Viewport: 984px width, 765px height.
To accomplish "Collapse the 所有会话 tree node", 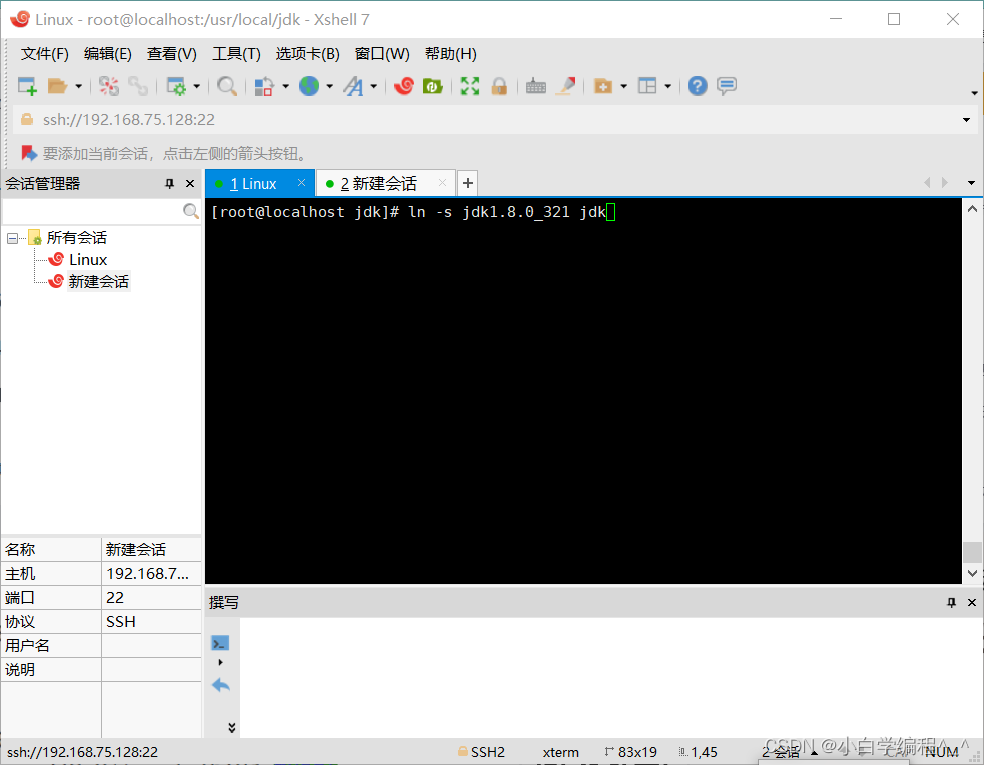I will (12, 238).
